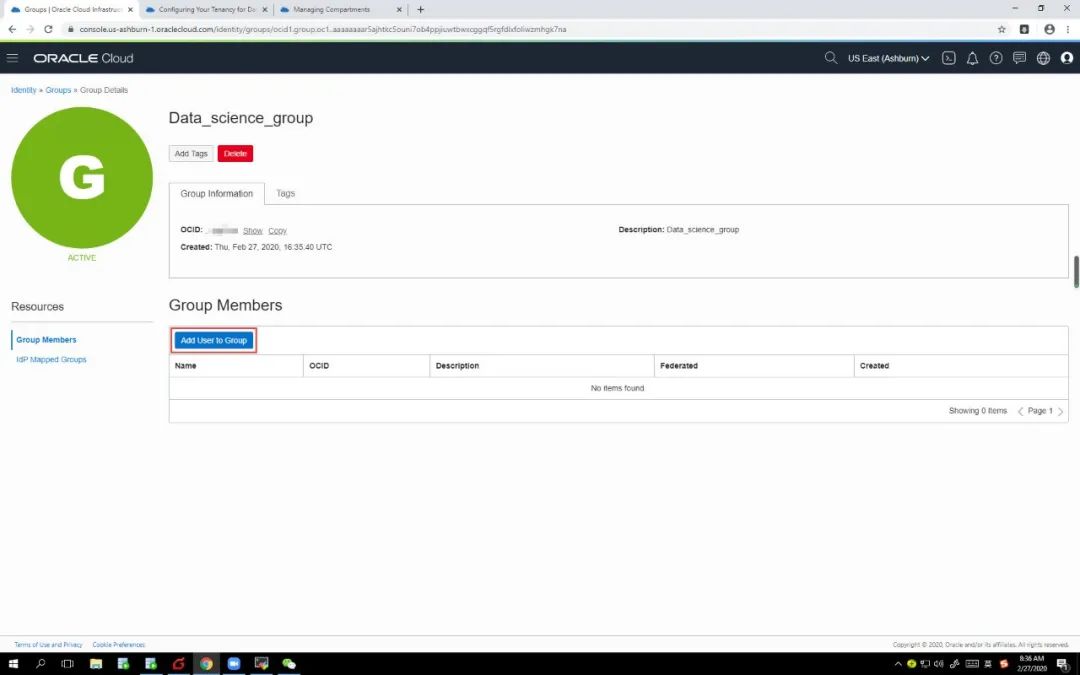Expand the US East (Ashburn) region dropdown
The image size is (1080, 675).
tap(888, 58)
